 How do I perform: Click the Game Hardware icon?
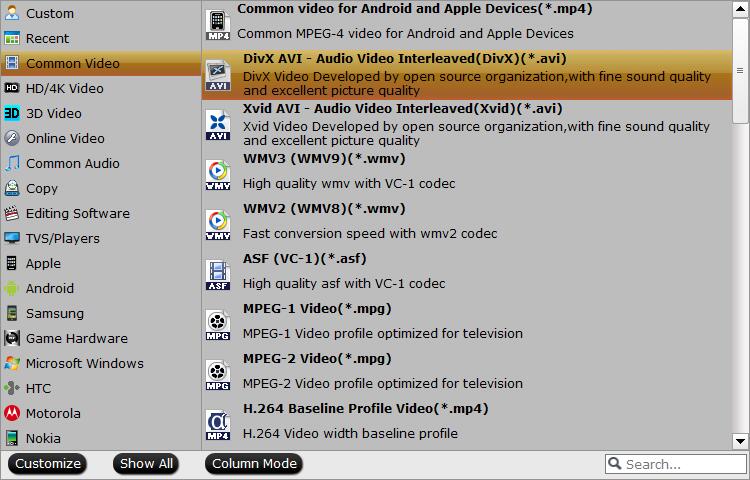coord(12,338)
